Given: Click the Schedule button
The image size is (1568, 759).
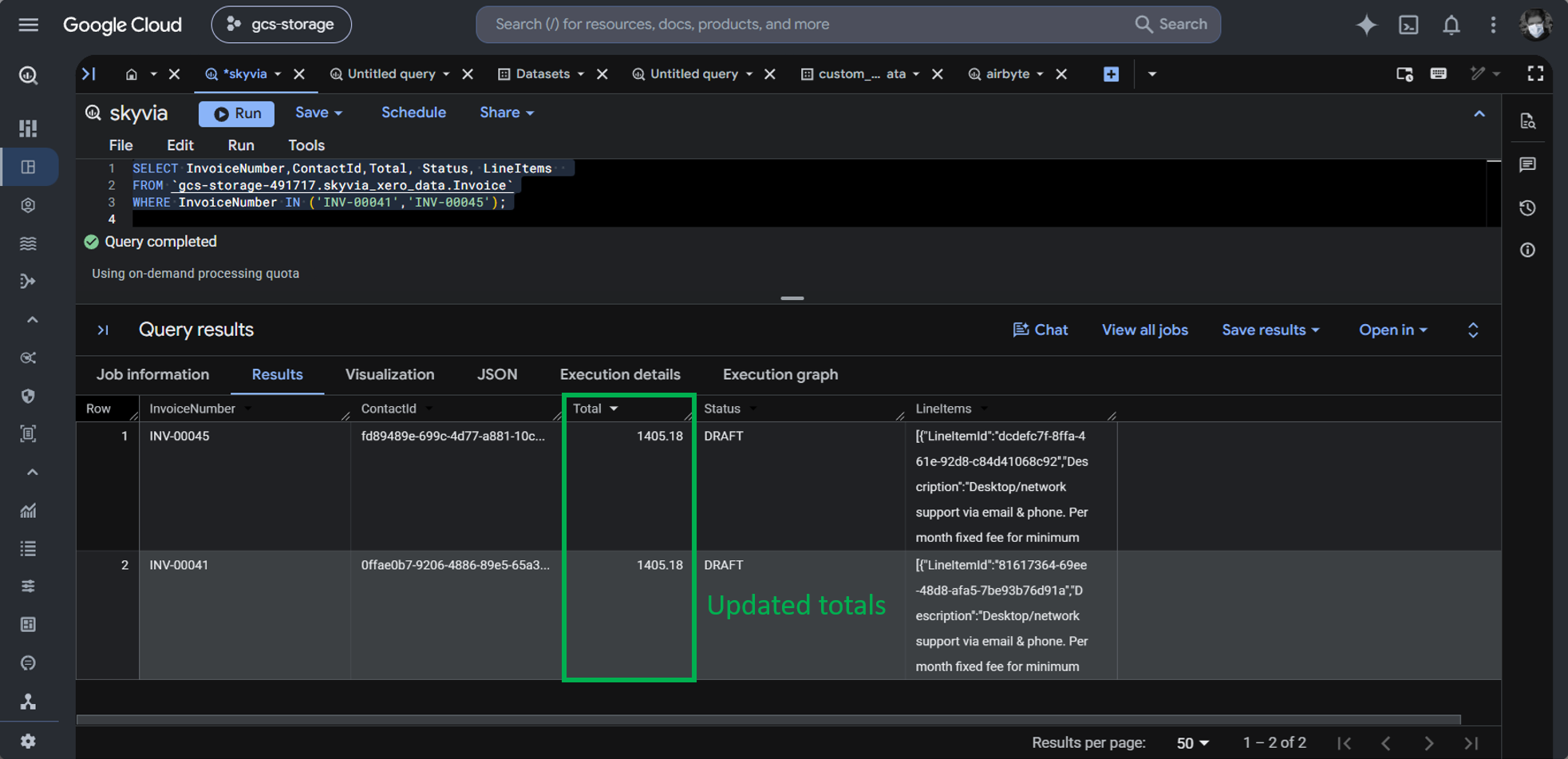Looking at the screenshot, I should pyautogui.click(x=413, y=113).
